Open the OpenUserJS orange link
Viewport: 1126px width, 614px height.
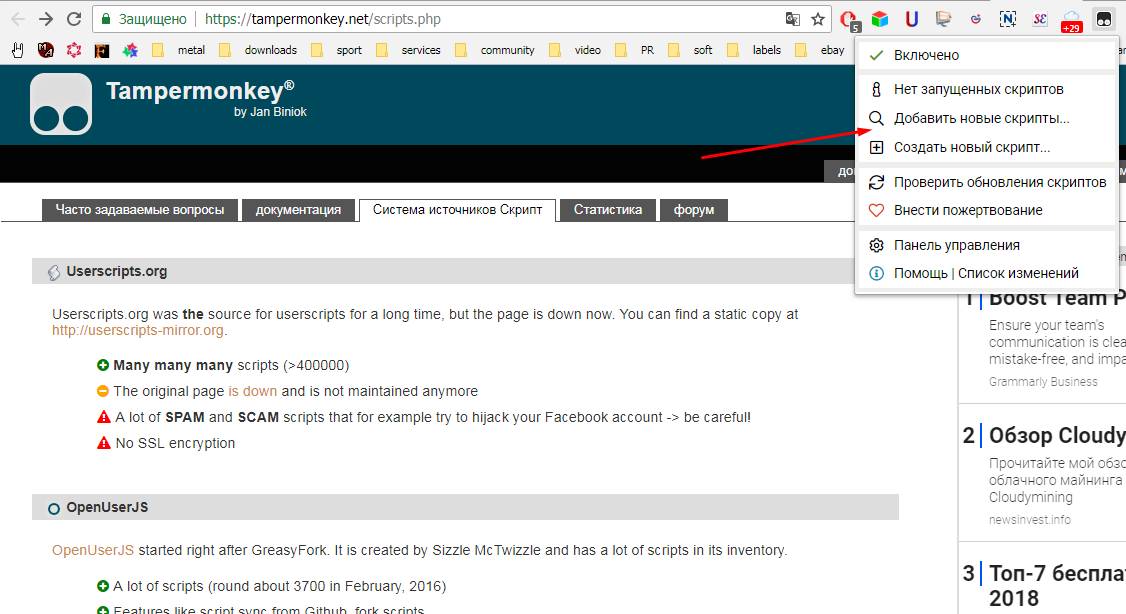93,550
